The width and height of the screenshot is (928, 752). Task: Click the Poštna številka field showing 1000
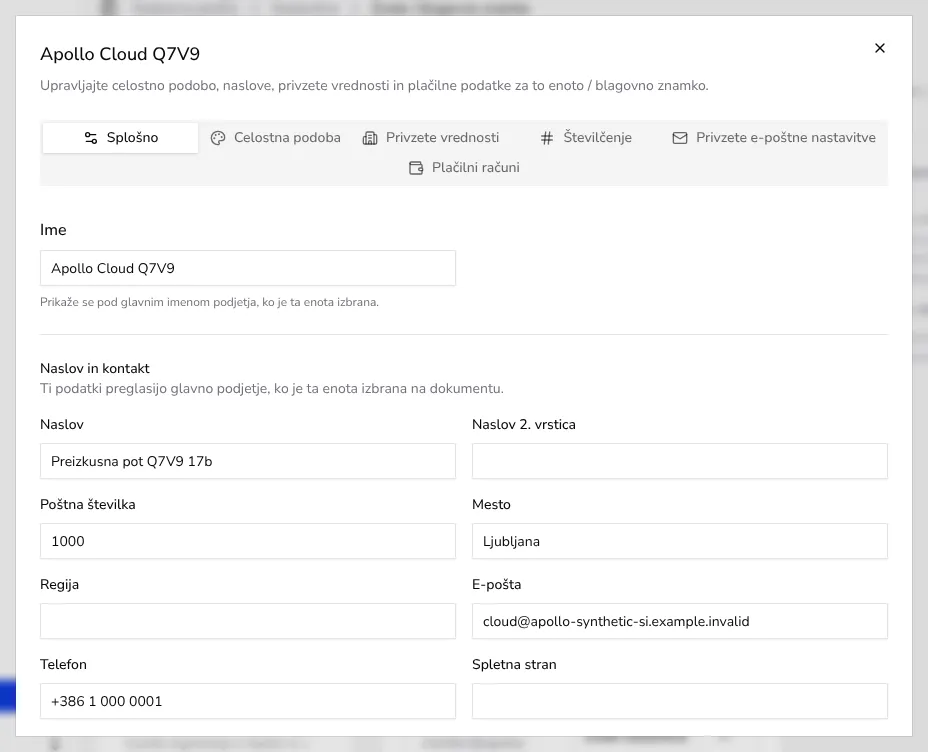tap(248, 541)
